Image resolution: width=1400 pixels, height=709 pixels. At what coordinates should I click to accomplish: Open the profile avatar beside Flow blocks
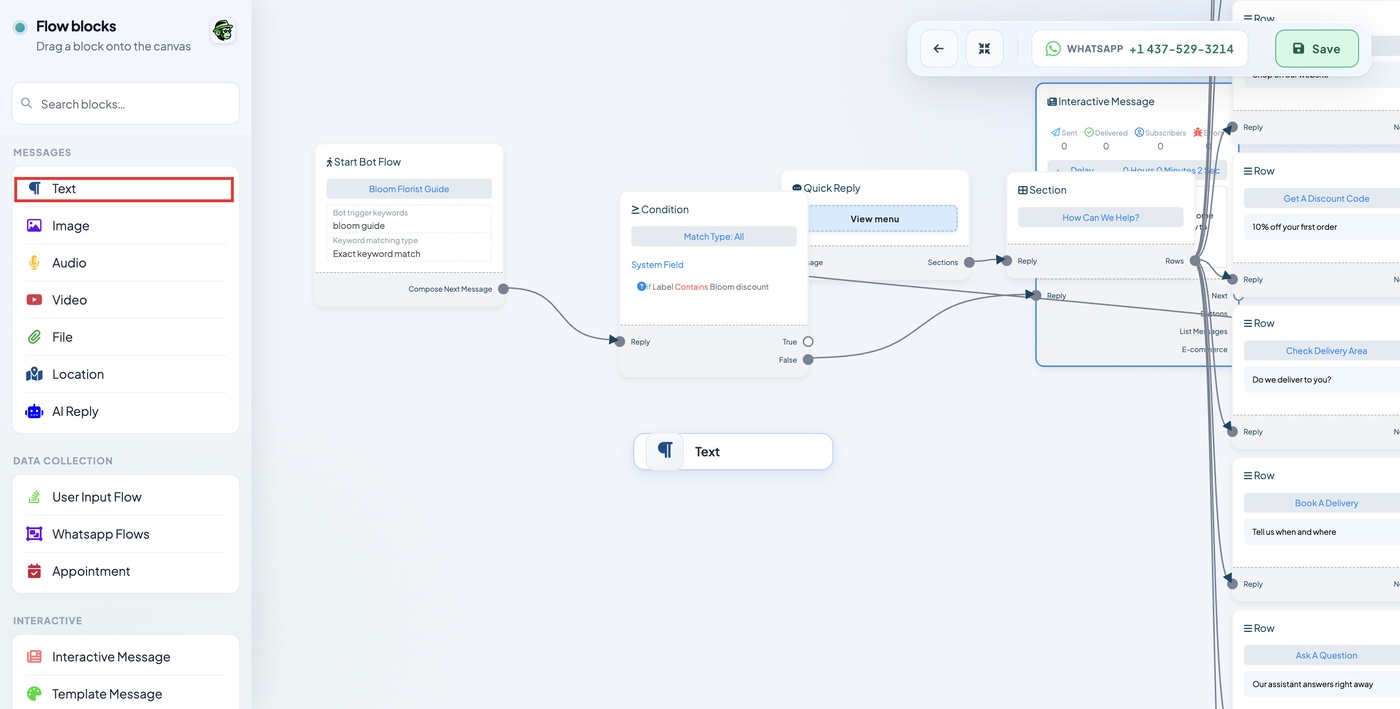[223, 31]
